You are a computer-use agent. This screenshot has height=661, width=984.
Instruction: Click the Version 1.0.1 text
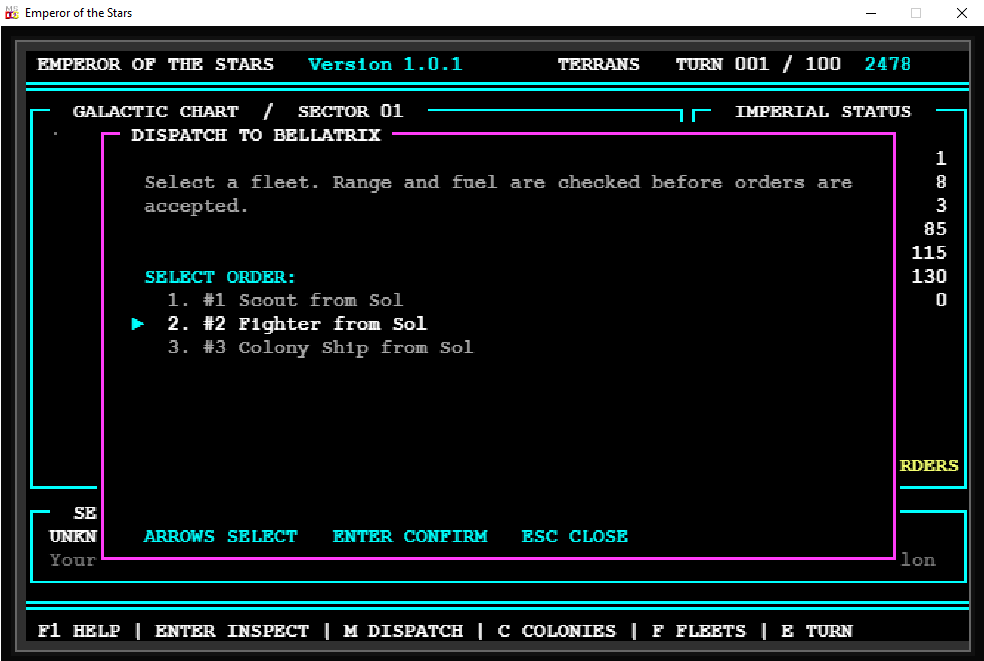pyautogui.click(x=385, y=64)
